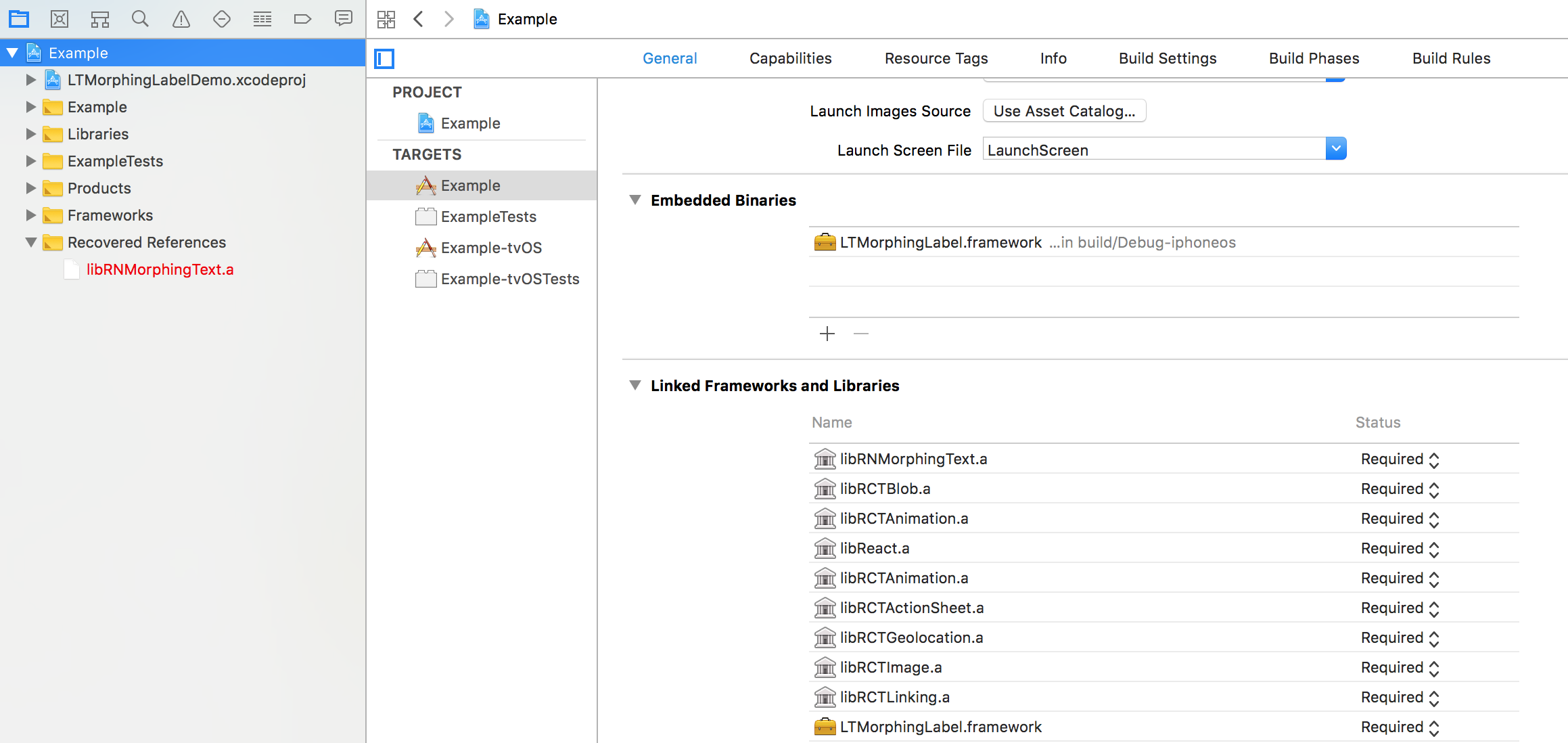Switch to the Build Settings tab
The image size is (1568, 743).
pyautogui.click(x=1168, y=58)
